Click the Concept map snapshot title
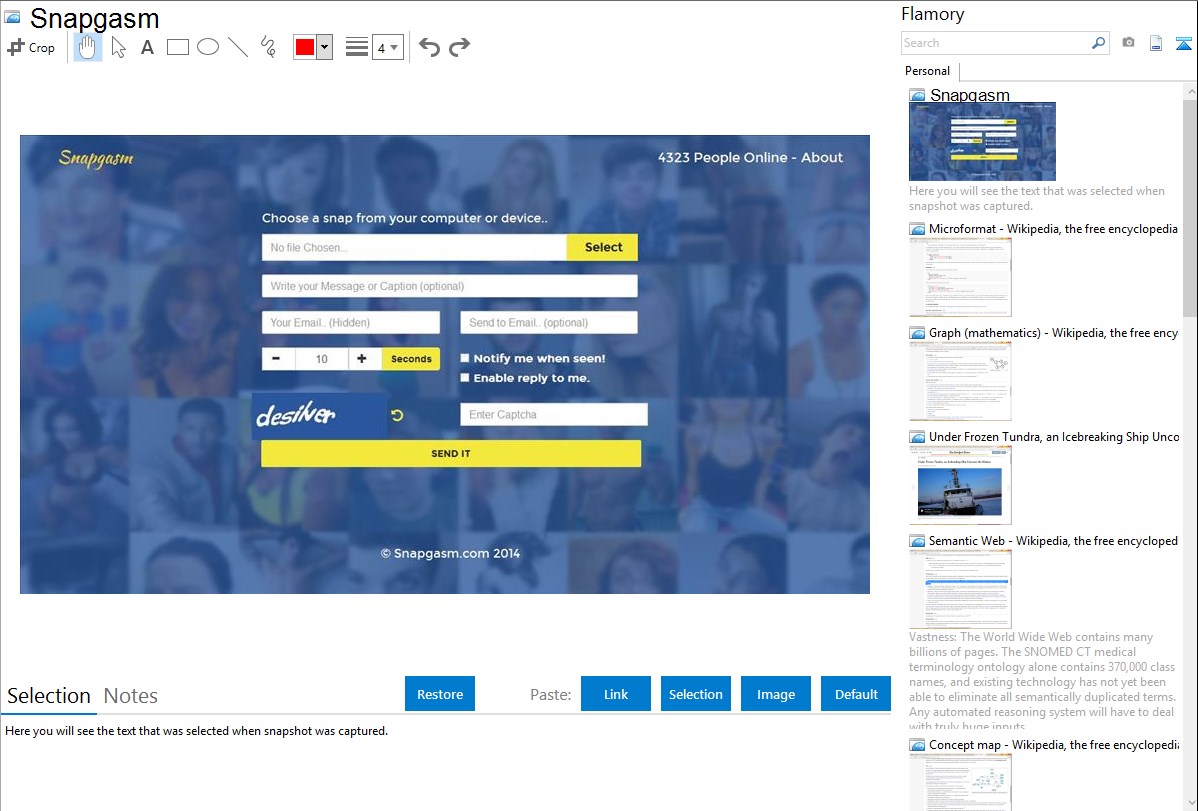This screenshot has width=1198, height=811. [1054, 745]
